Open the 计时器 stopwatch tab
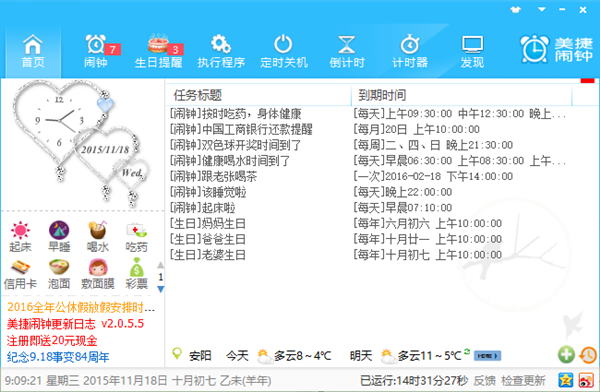This screenshot has height=392, width=600. click(x=410, y=51)
